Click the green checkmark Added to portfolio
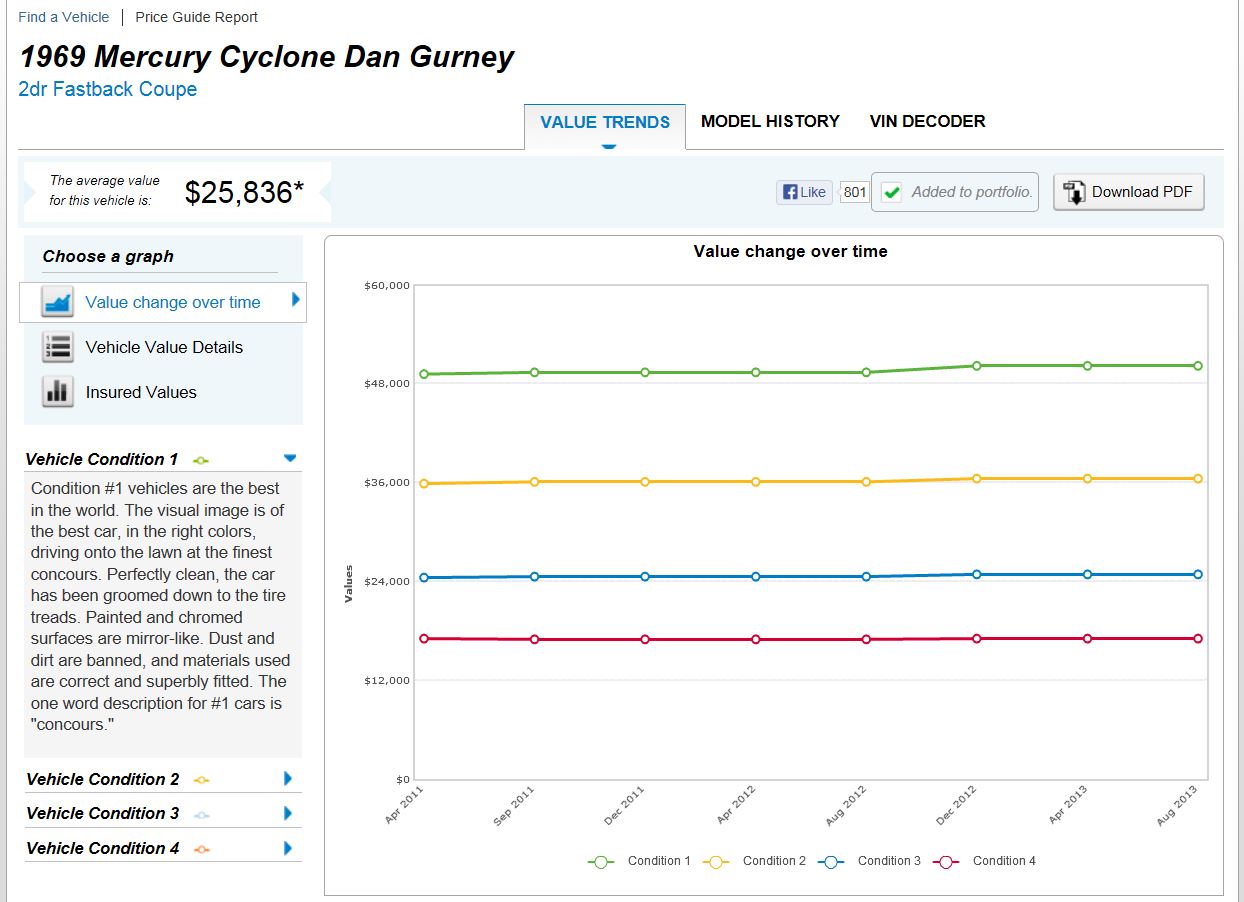Screen dimensions: 1244x902 [x=892, y=192]
